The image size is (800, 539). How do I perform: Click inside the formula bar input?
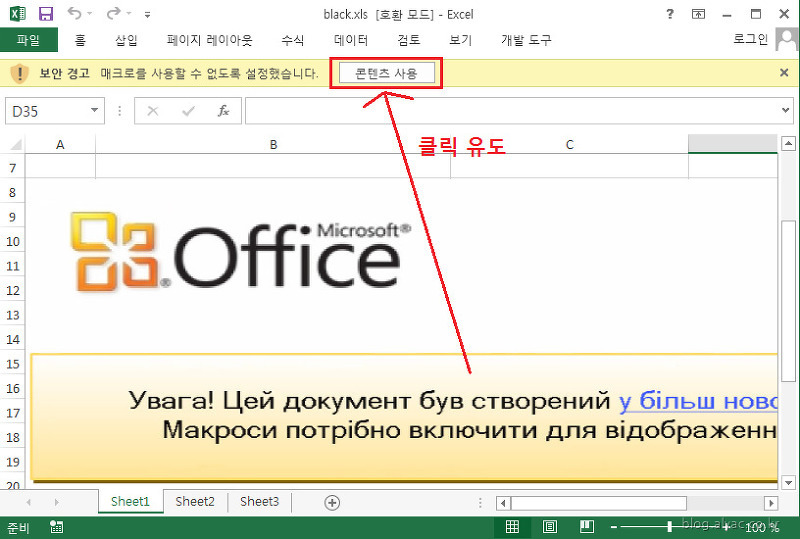(x=512, y=111)
